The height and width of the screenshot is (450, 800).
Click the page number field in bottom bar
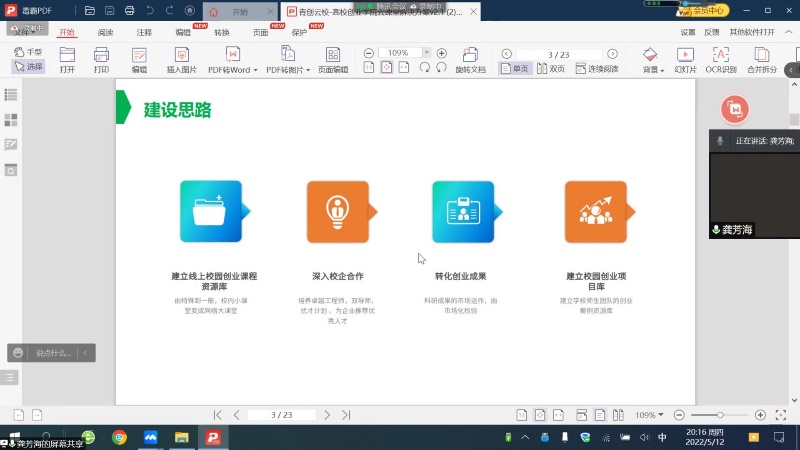[282, 415]
